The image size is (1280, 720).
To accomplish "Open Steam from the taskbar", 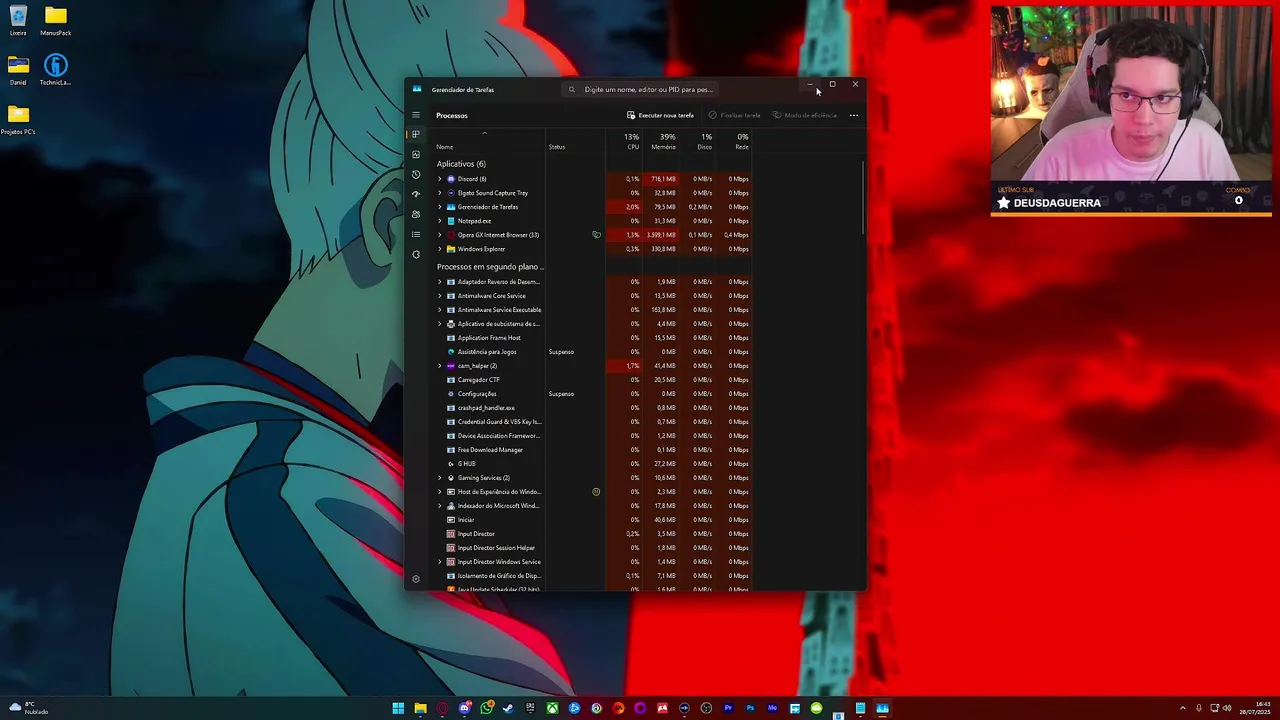I will [508, 708].
